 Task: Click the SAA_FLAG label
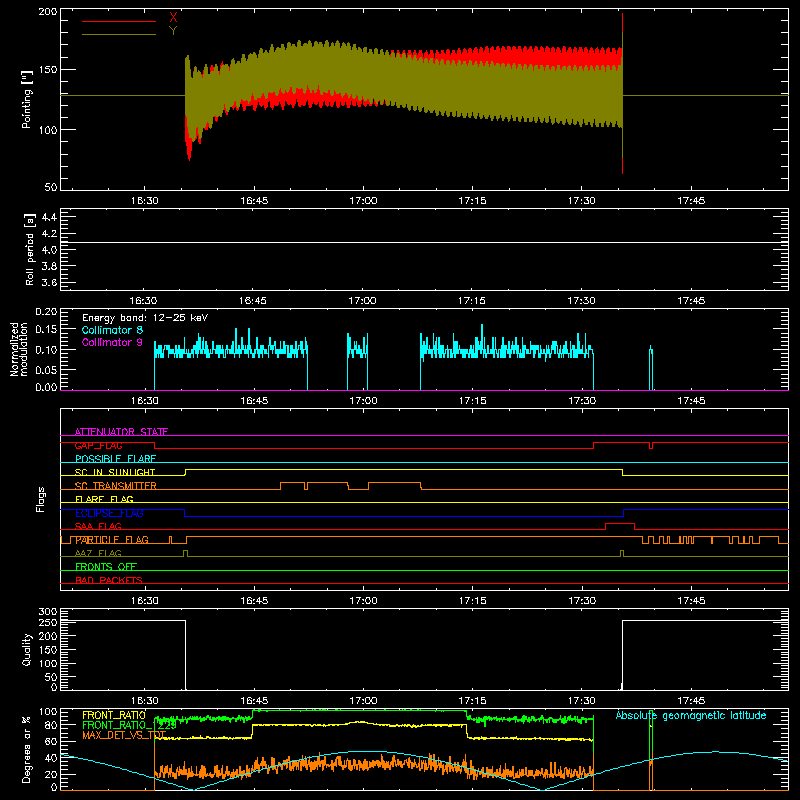point(98,526)
